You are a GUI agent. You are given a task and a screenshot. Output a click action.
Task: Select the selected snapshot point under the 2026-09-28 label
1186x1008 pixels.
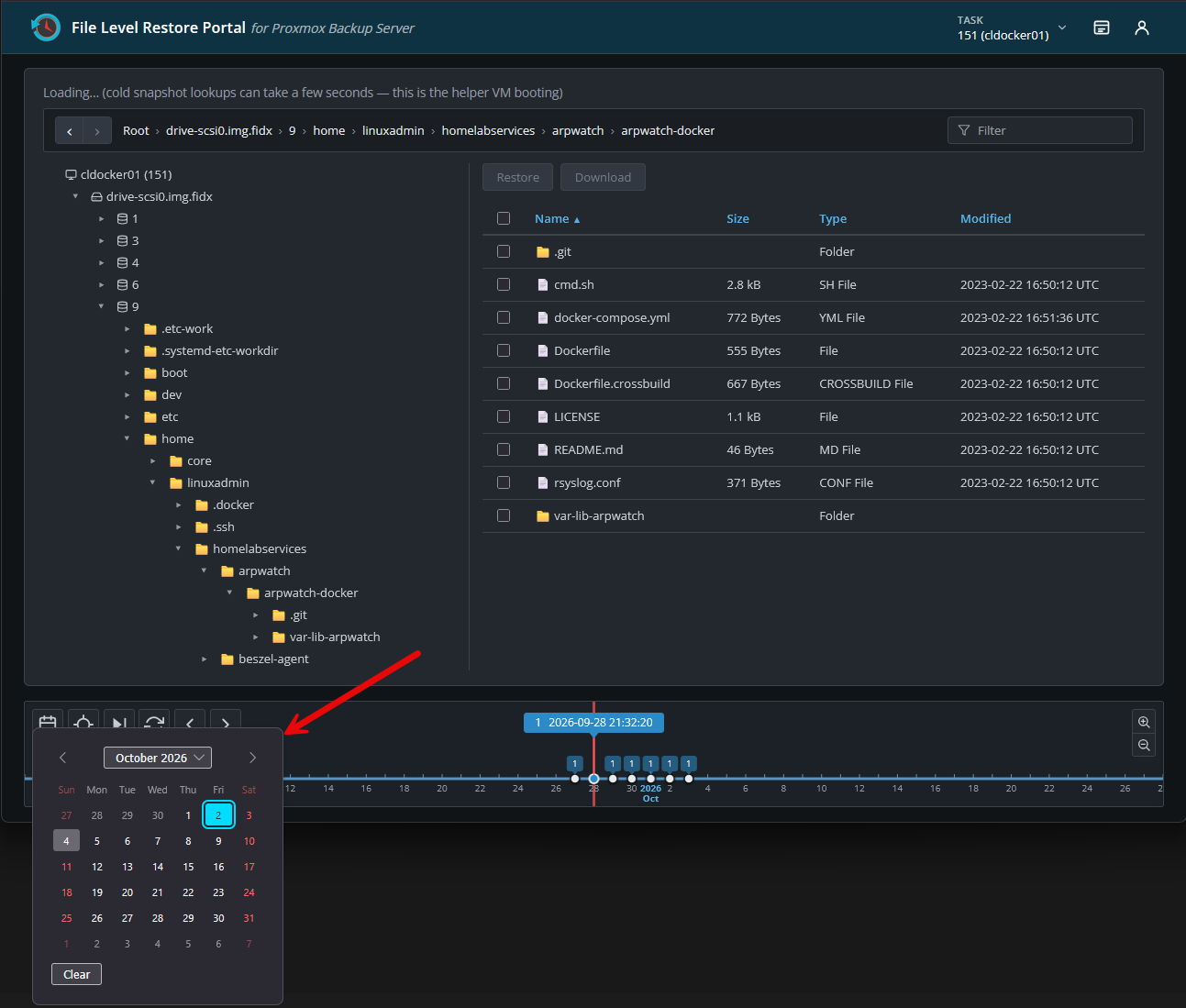593,779
